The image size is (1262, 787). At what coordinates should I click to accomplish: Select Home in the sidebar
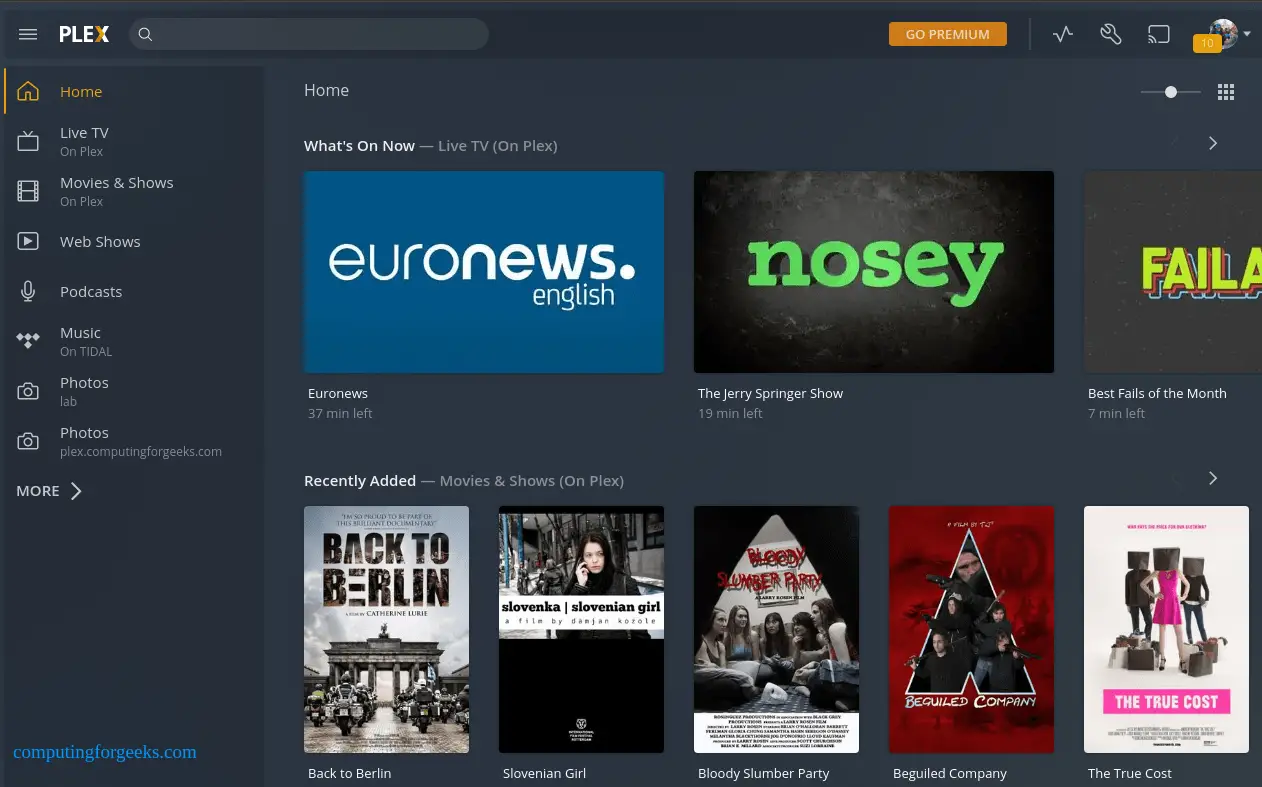click(81, 91)
